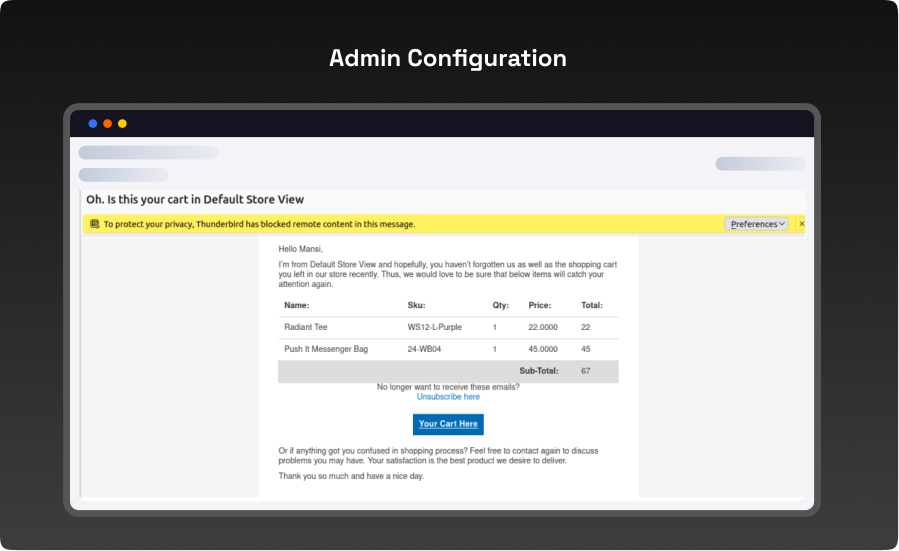Click the Thunderbird blocked remote content message text
Screen dimensions: 899x551
point(259,224)
